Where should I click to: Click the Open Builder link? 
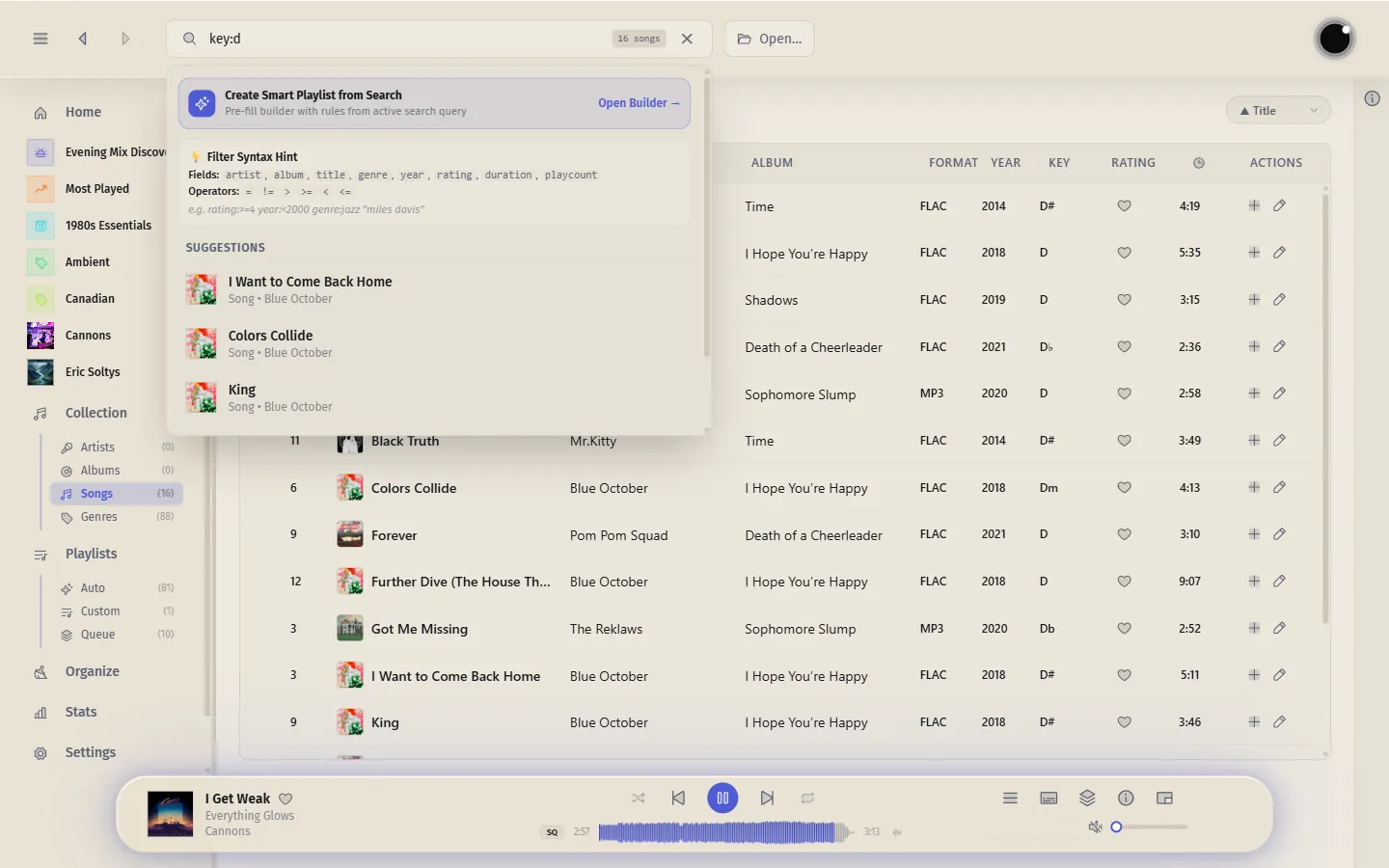639,103
